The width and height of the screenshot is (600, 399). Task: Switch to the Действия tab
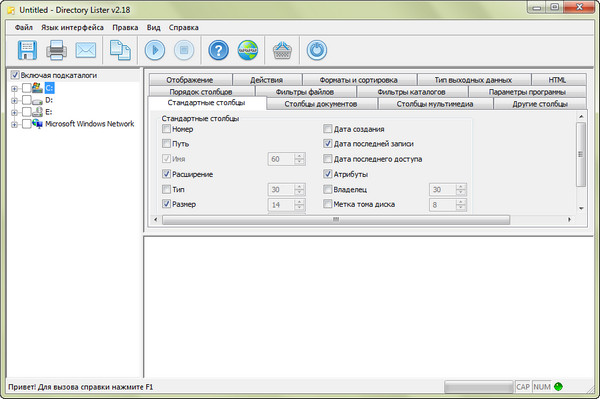[x=267, y=80]
